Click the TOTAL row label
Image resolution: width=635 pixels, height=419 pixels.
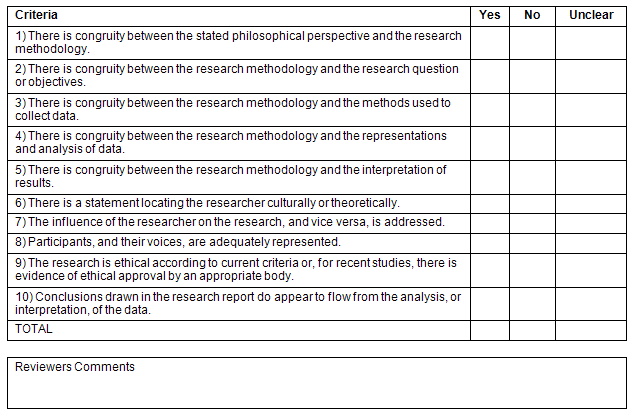pos(34,329)
